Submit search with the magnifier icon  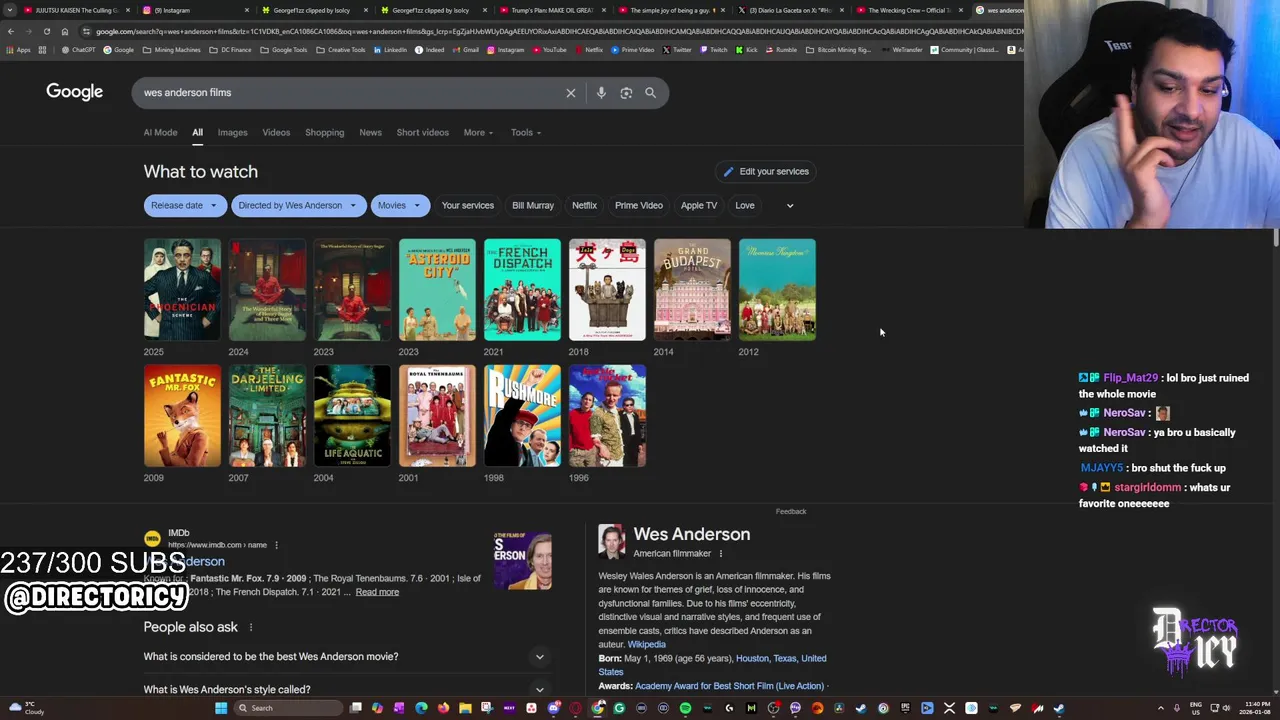click(x=650, y=93)
